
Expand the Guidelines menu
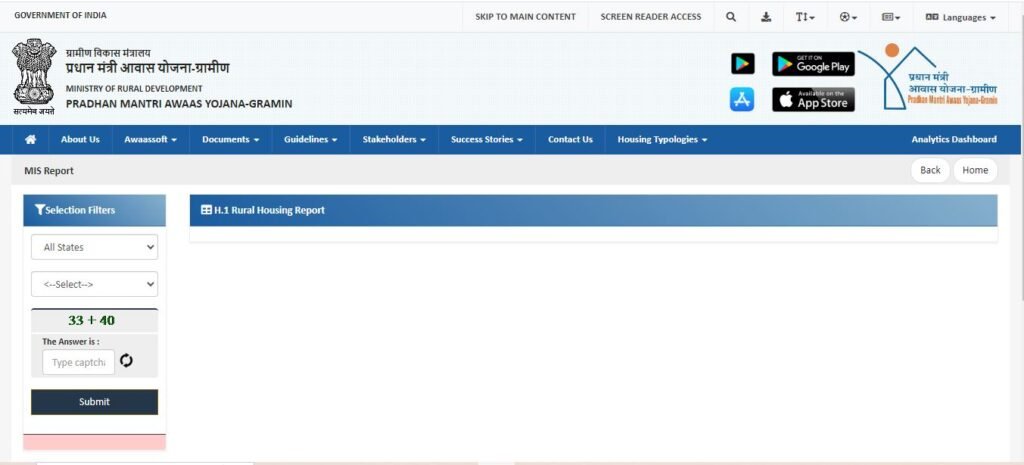point(310,139)
